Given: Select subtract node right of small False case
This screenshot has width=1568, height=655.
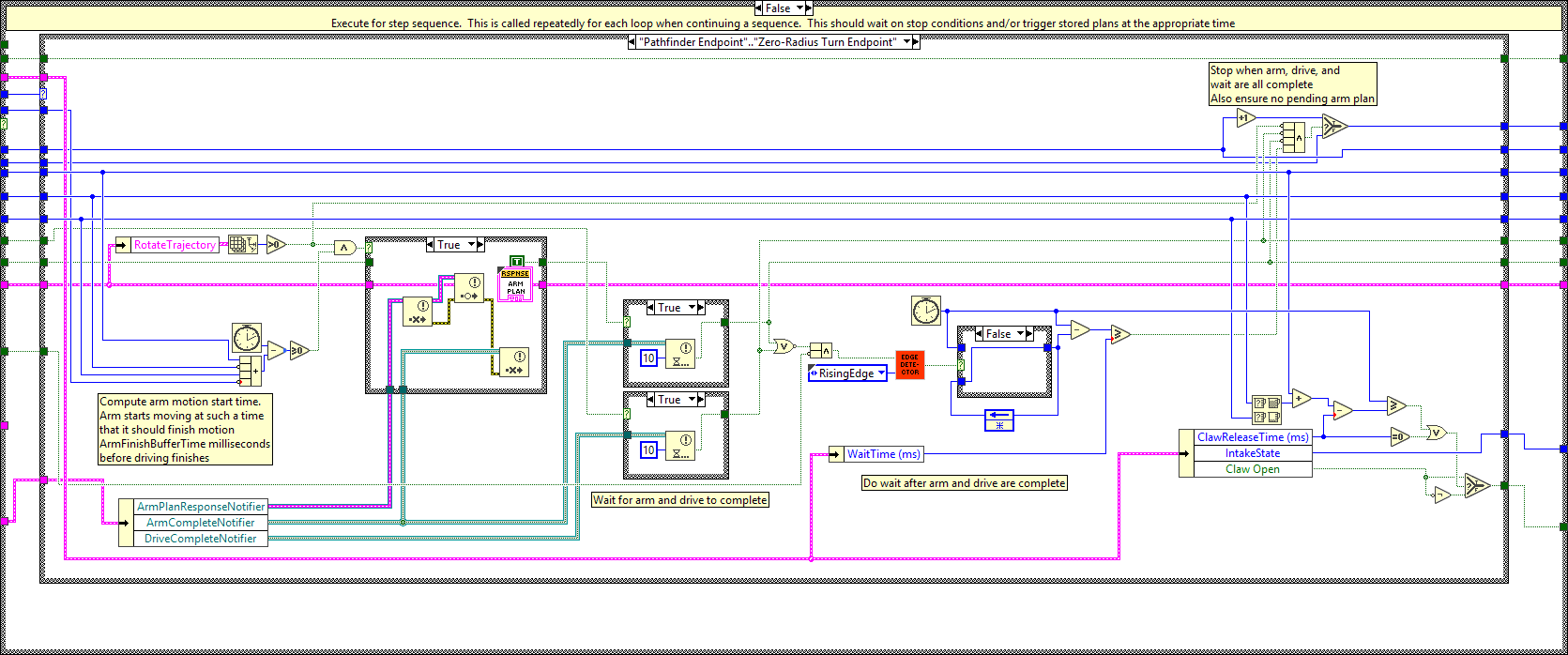Looking at the screenshot, I should (1079, 330).
